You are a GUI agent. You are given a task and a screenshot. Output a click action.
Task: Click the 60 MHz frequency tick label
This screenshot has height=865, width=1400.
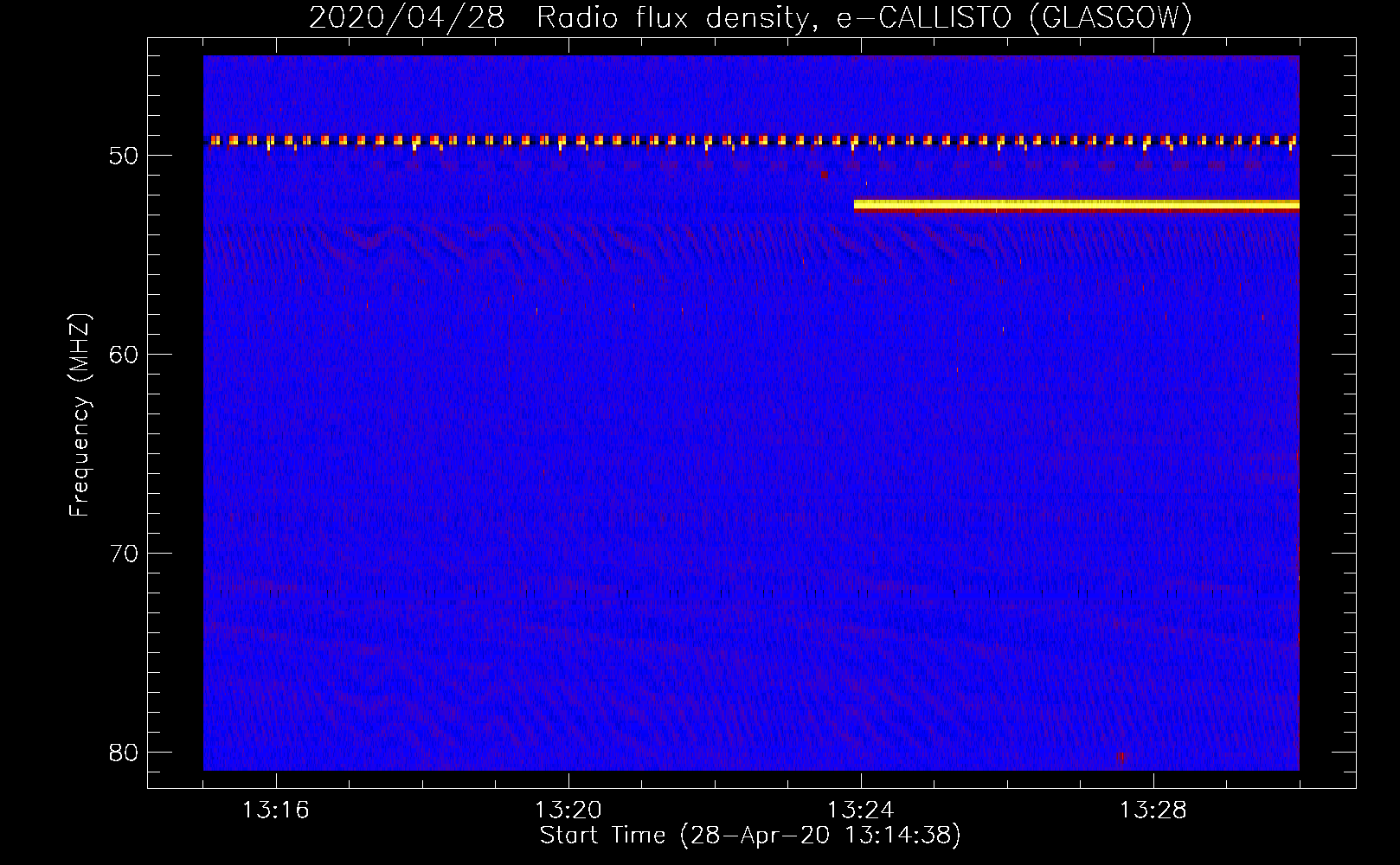(x=125, y=355)
